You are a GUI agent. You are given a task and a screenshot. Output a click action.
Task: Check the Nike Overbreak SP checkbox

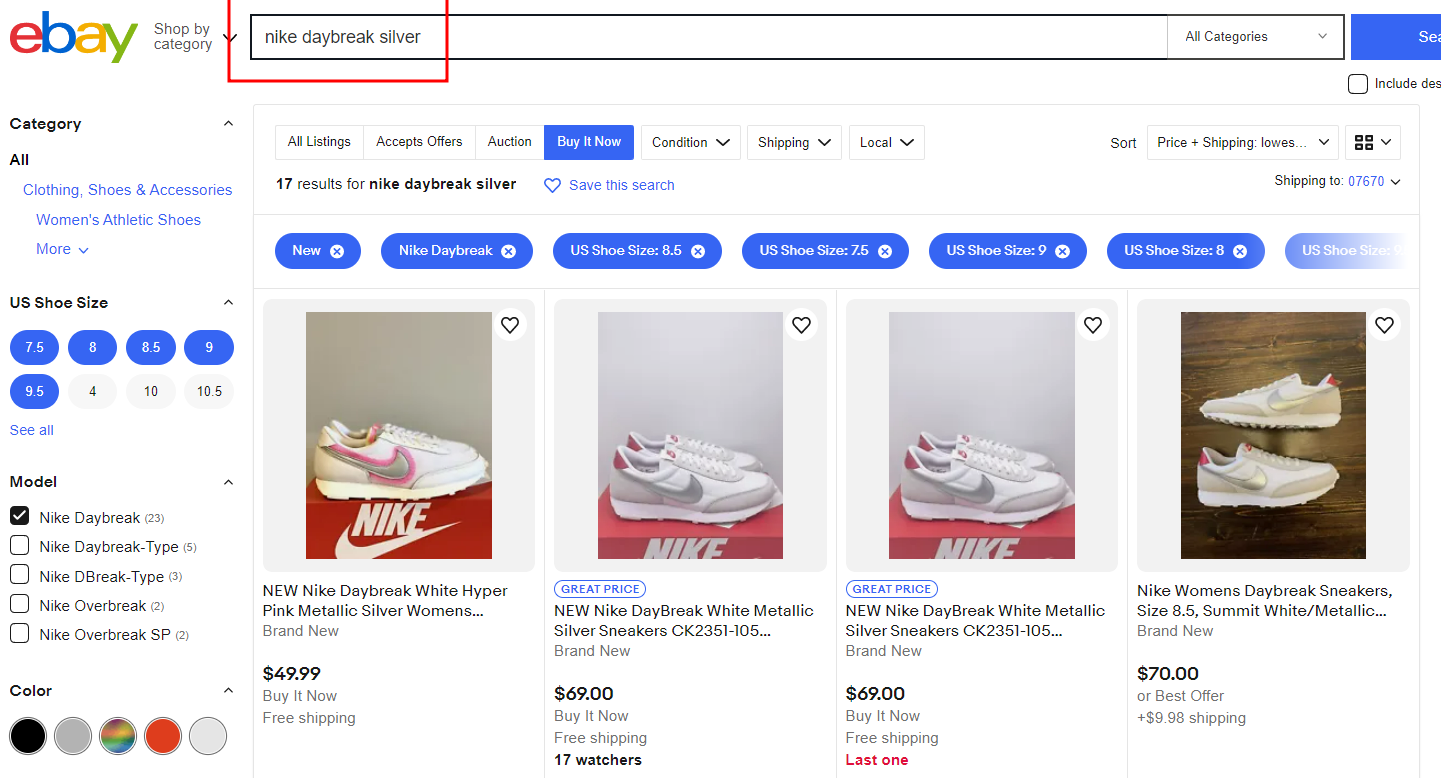click(19, 633)
